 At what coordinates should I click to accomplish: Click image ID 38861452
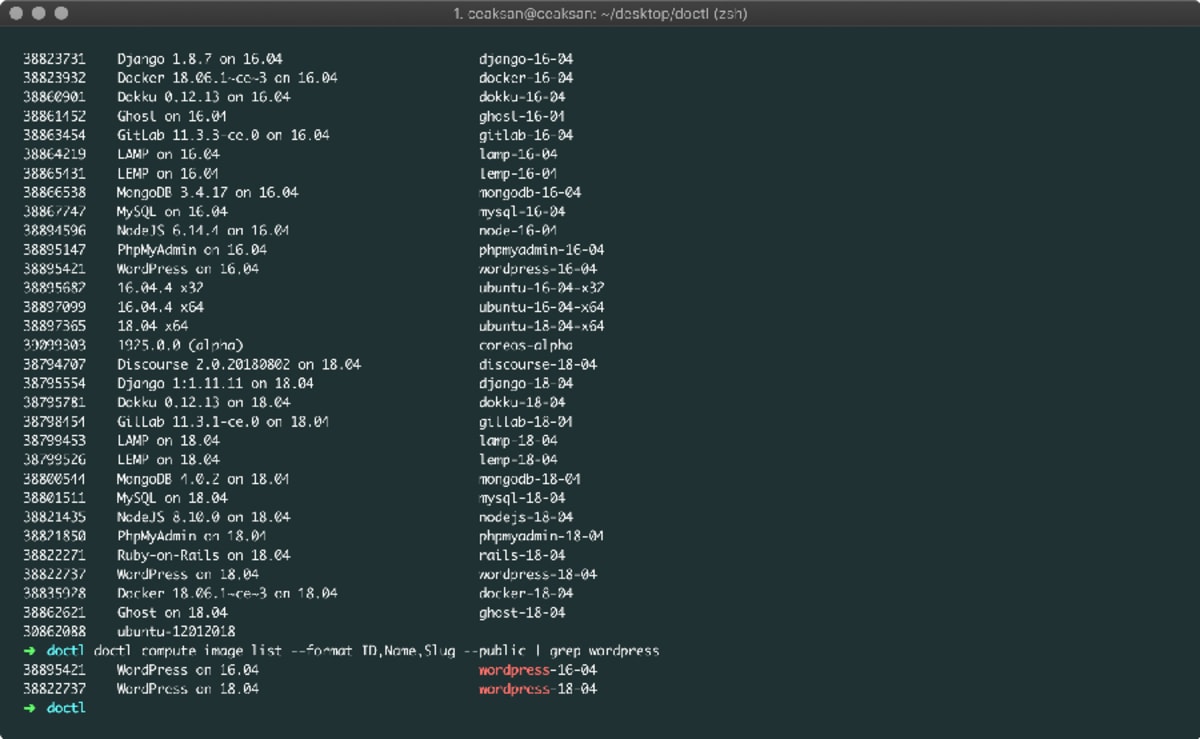[x=54, y=116]
